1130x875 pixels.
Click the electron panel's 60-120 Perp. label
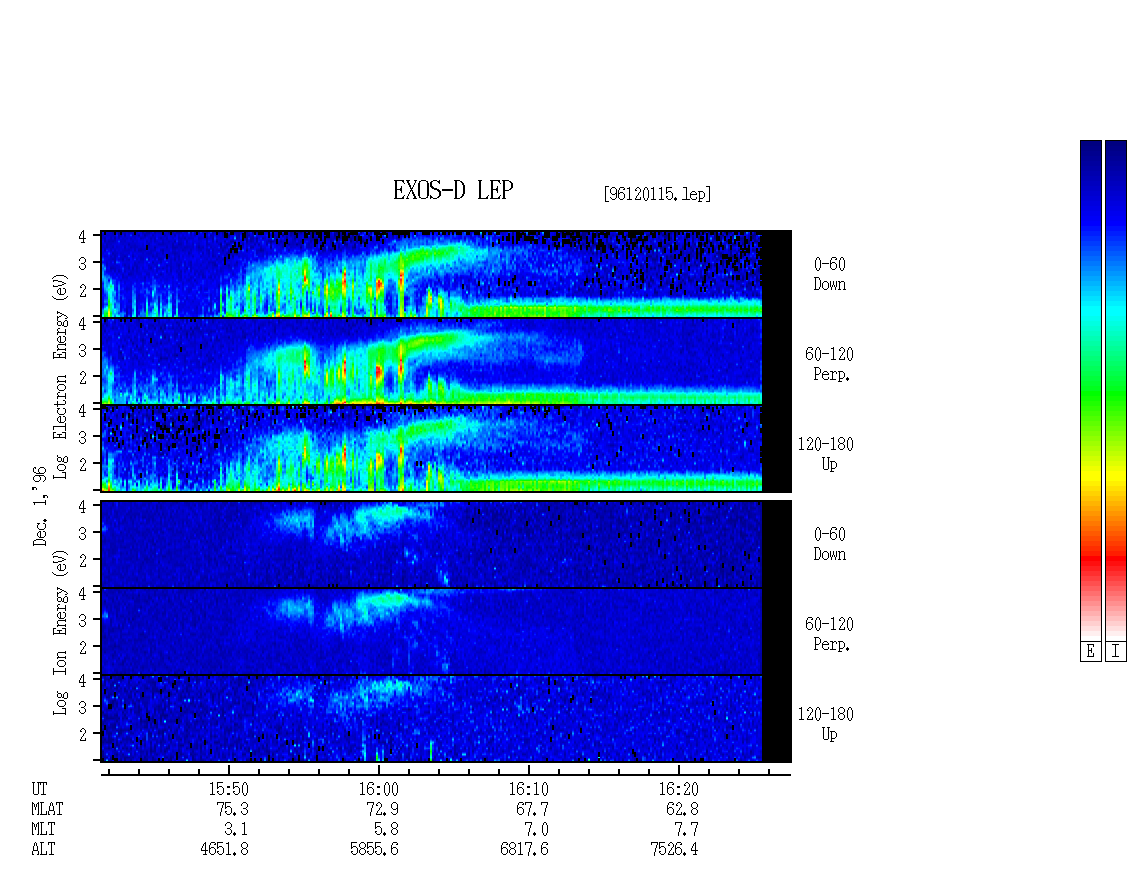point(829,364)
